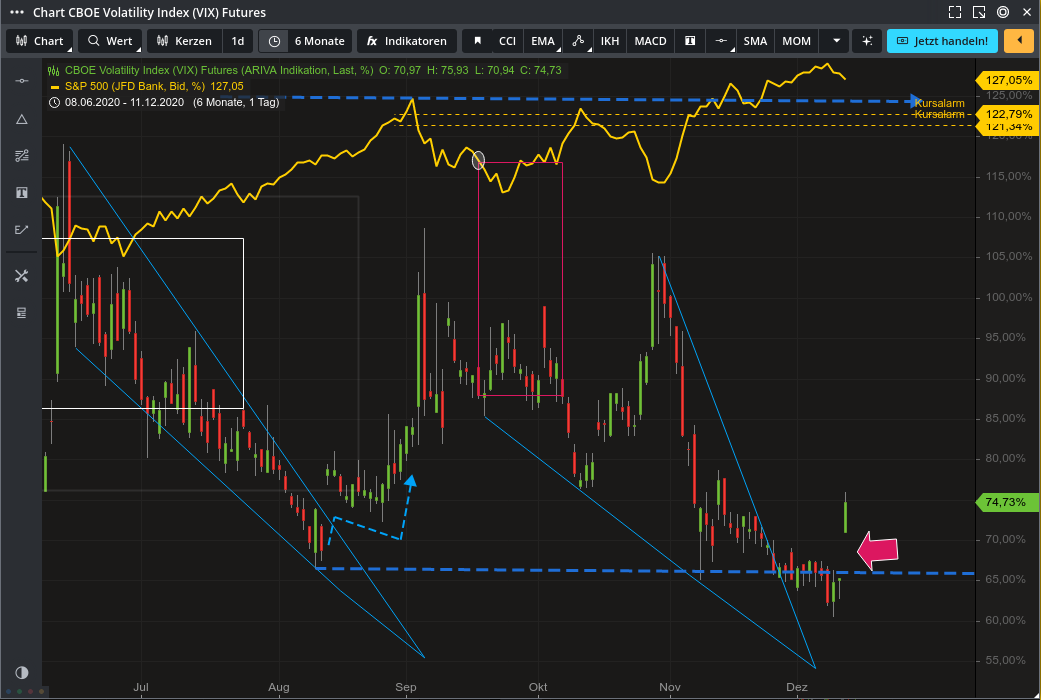This screenshot has height=700, width=1041.
Task: Add the CCI indicator
Action: click(507, 41)
